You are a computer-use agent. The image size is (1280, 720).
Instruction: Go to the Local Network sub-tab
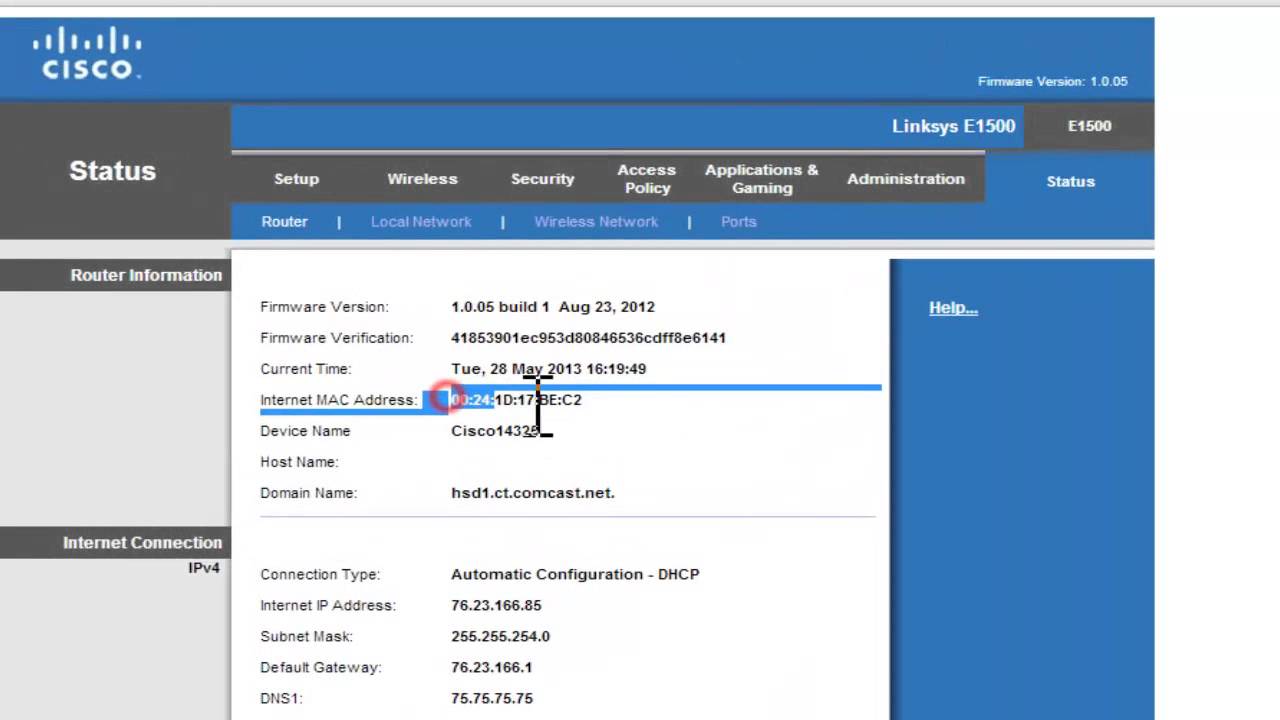tap(421, 222)
